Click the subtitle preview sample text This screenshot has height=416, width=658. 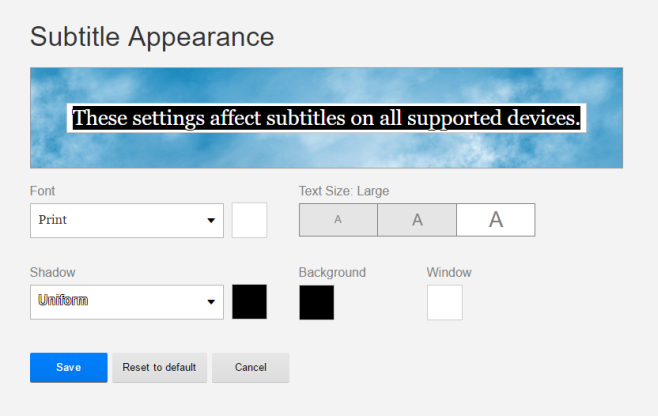point(326,118)
